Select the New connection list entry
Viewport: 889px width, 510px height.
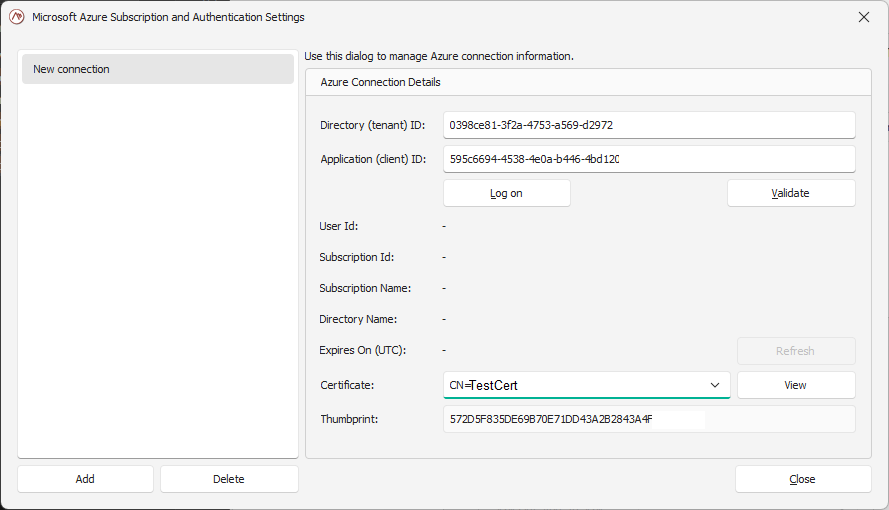(x=158, y=69)
